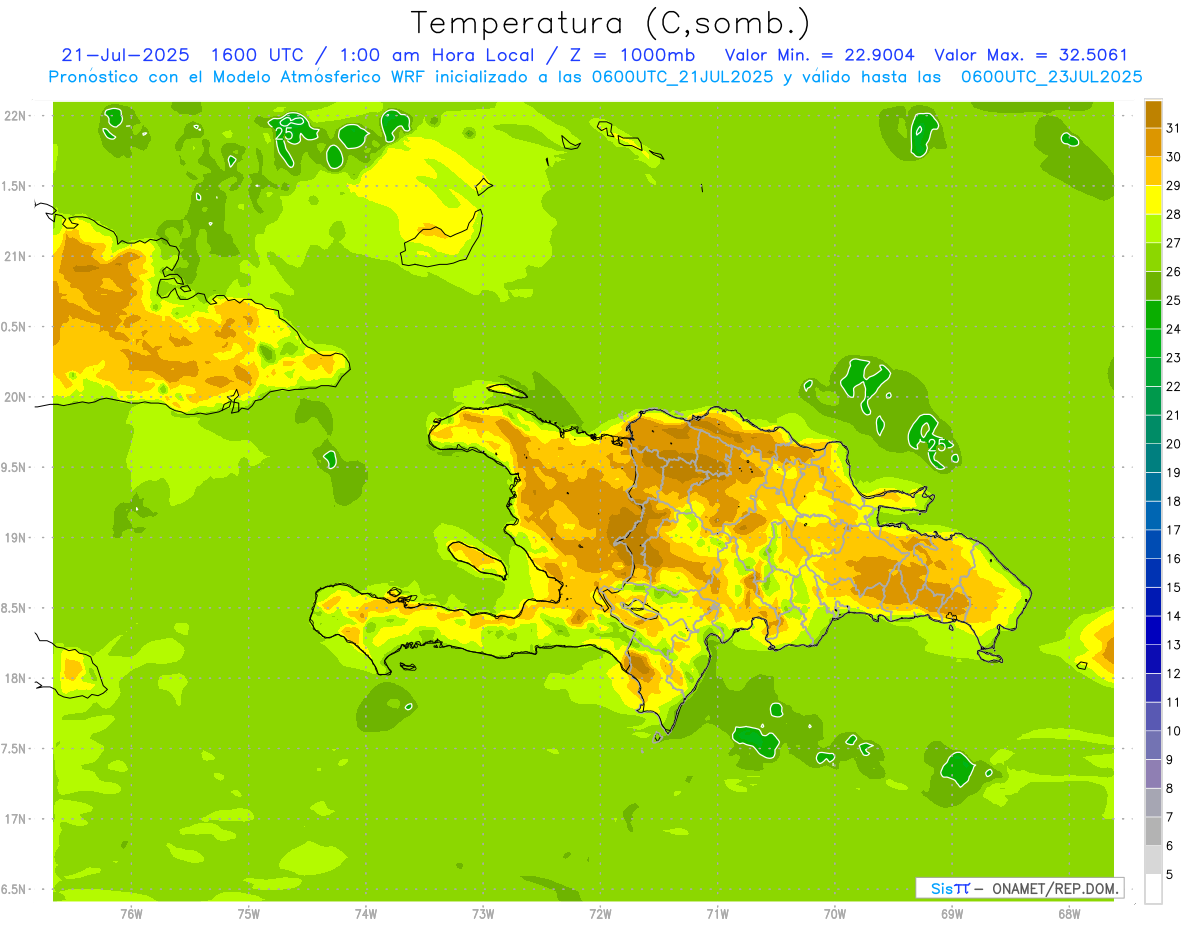Click the "29" legend scale label

(1174, 185)
